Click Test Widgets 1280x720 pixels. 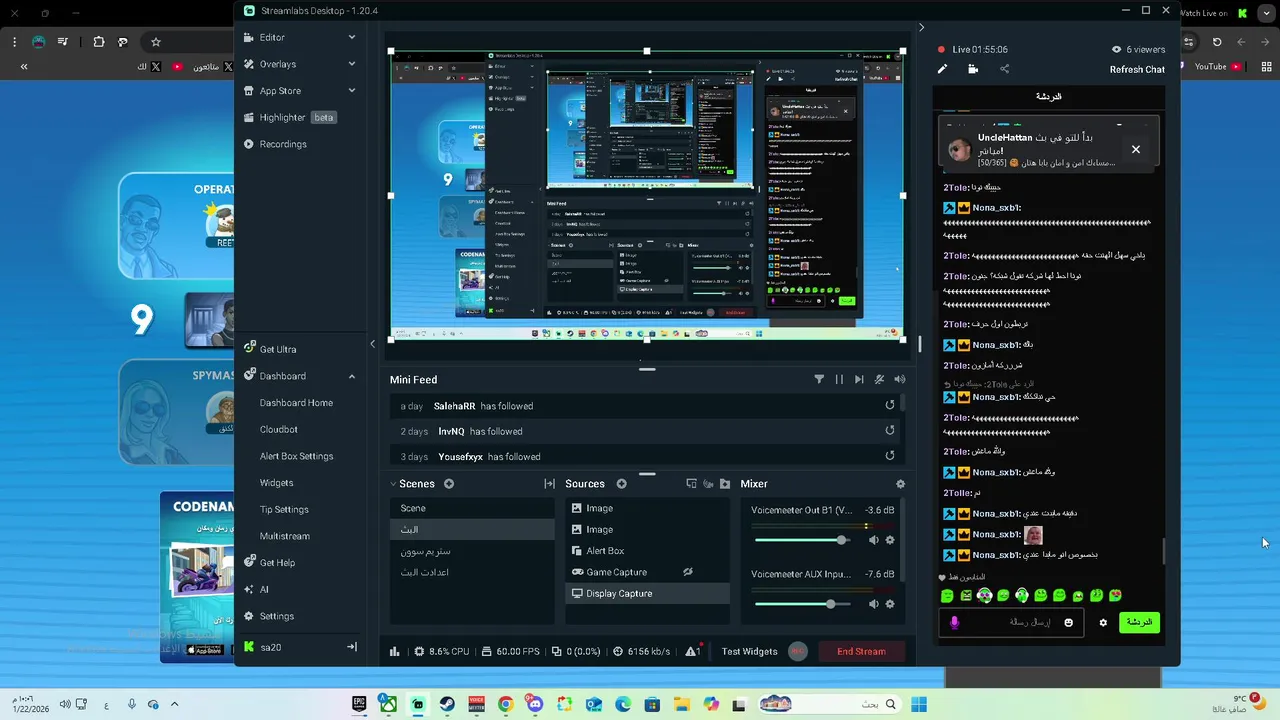pos(749,651)
